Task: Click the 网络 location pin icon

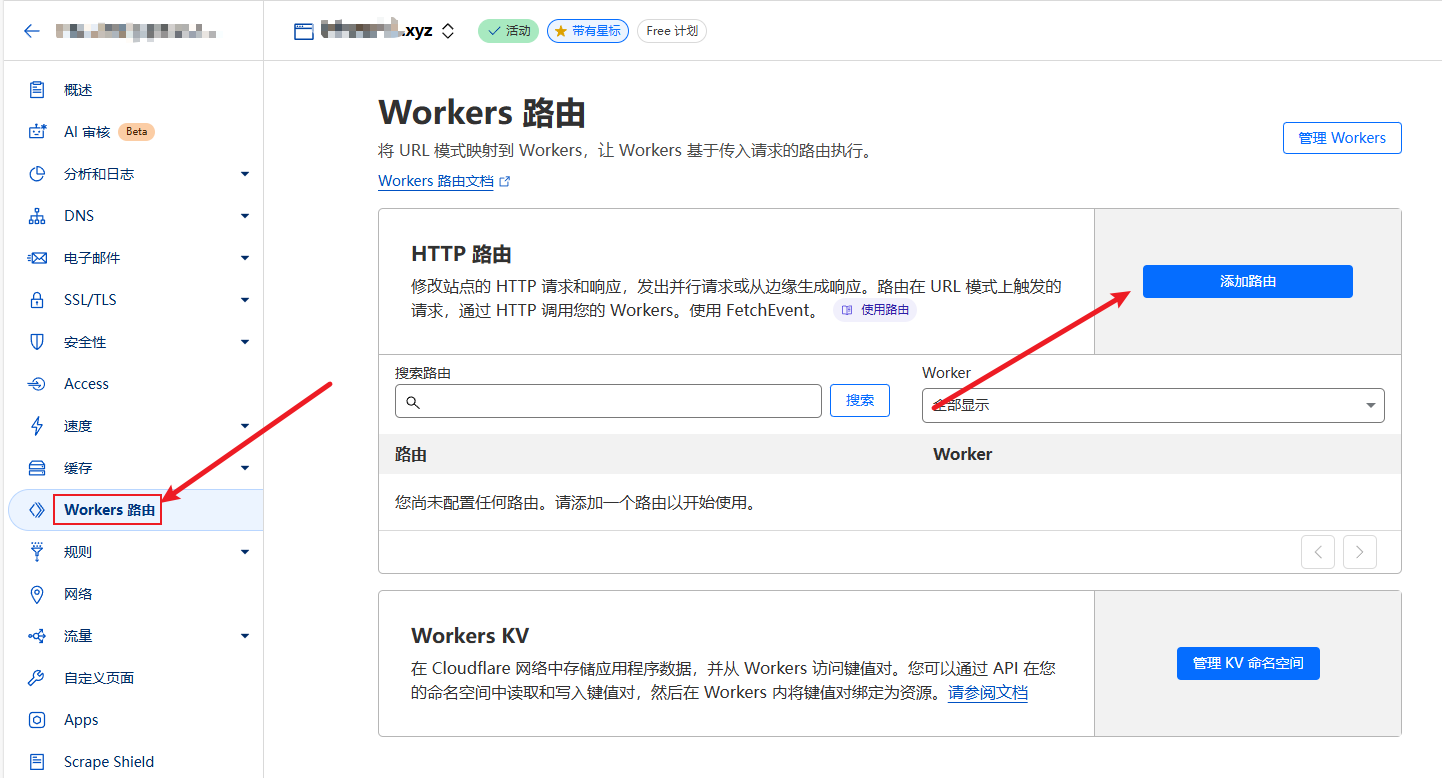Action: coord(37,594)
